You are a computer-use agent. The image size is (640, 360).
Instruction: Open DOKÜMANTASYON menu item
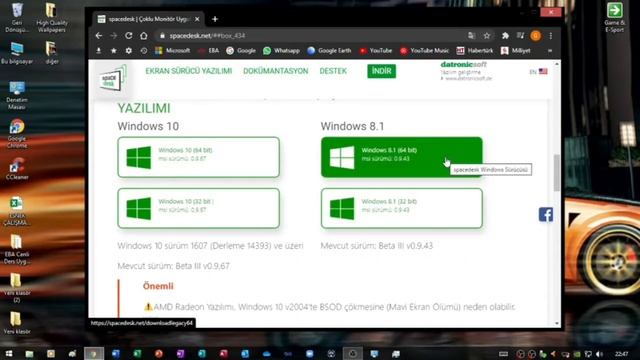(276, 71)
